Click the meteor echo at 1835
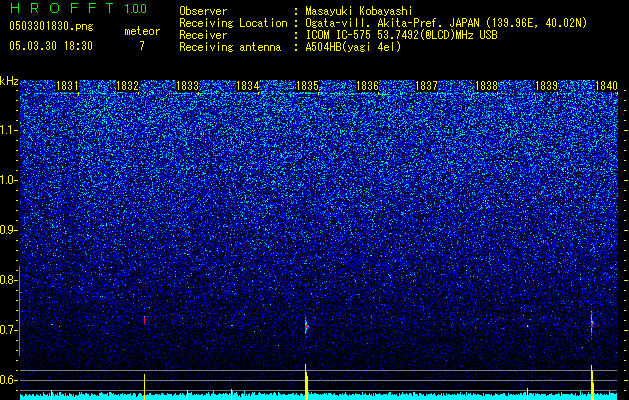The image size is (629, 400). click(x=306, y=326)
